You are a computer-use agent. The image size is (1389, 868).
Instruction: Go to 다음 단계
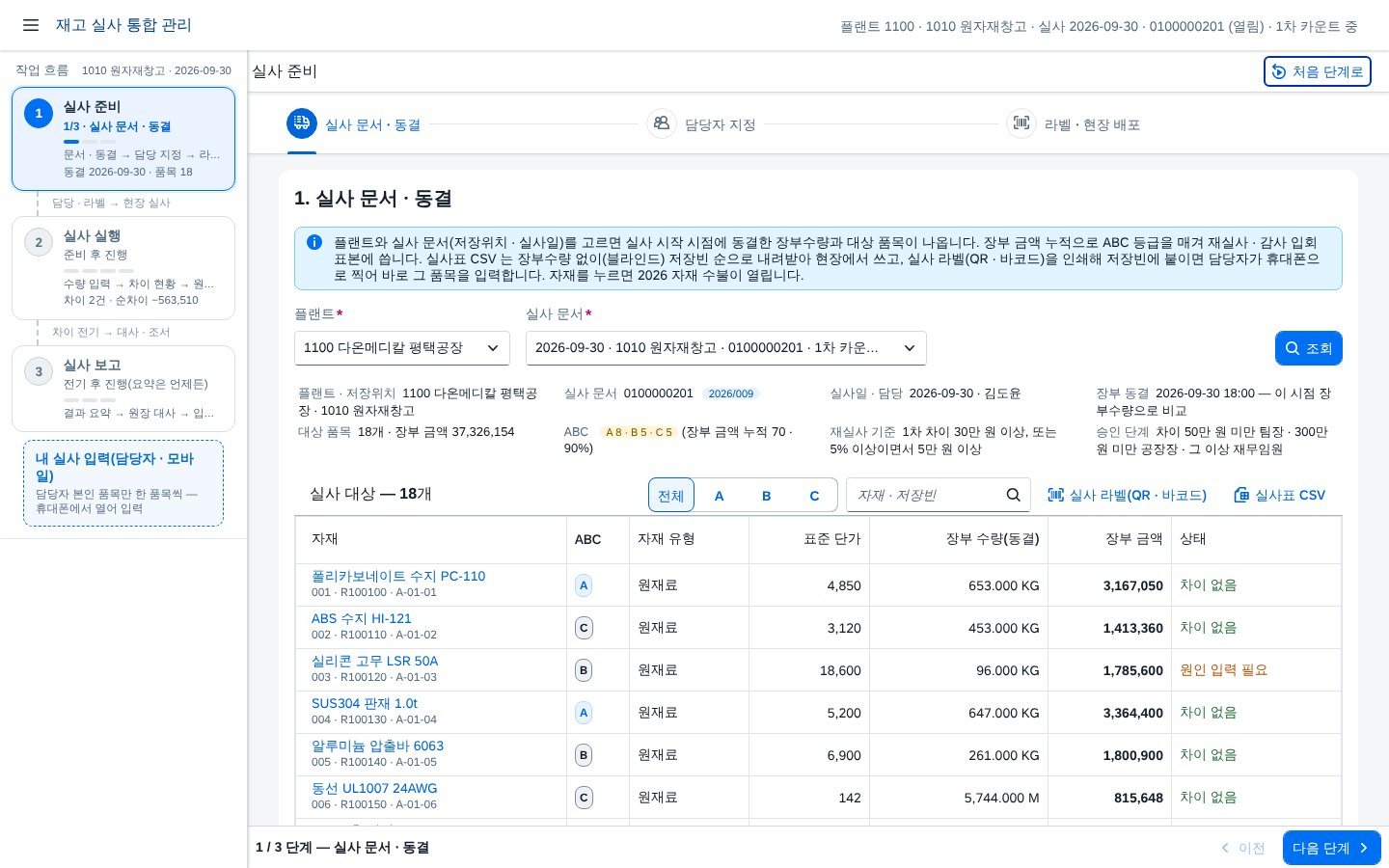[1332, 848]
